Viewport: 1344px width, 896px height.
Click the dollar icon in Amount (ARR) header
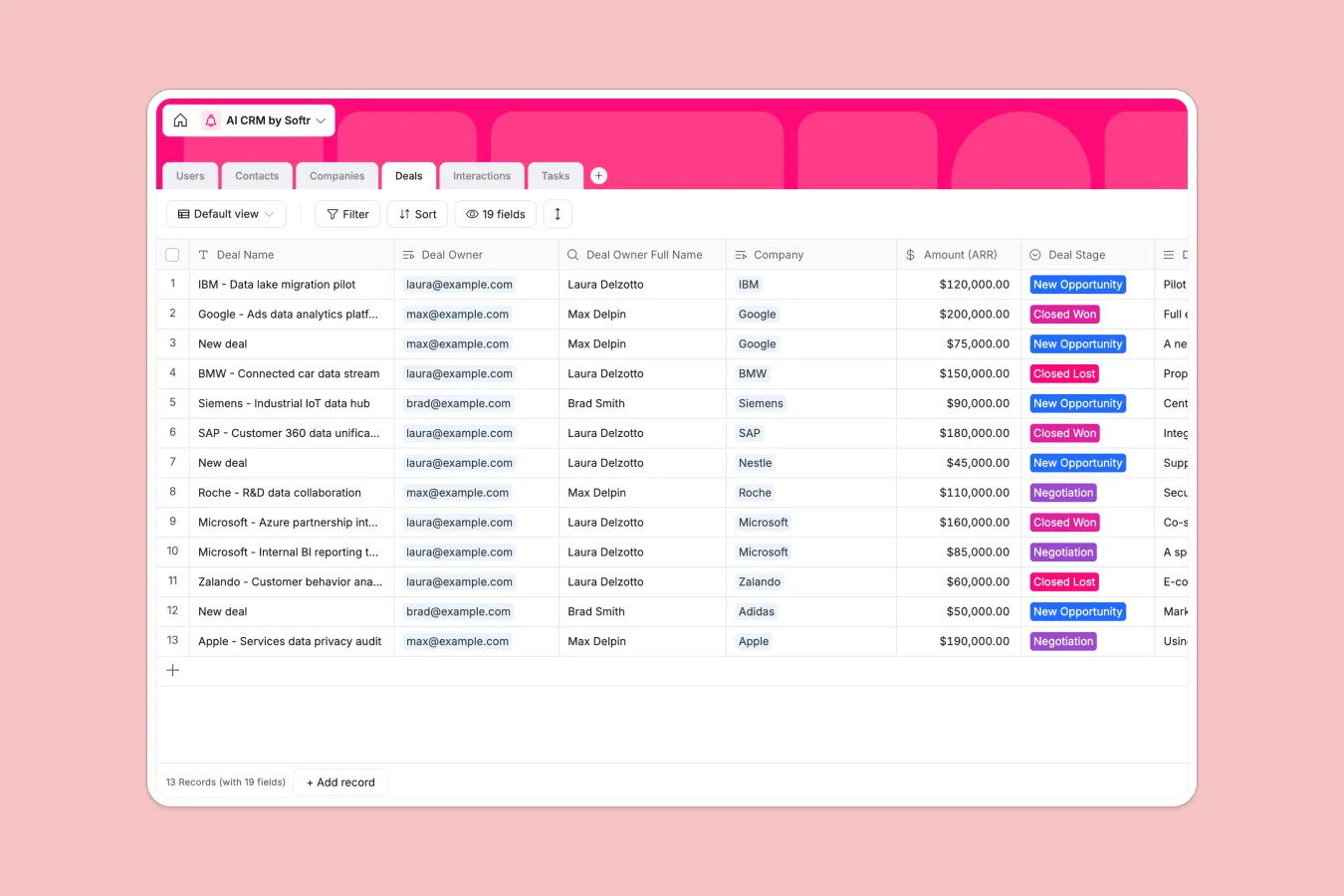point(909,254)
